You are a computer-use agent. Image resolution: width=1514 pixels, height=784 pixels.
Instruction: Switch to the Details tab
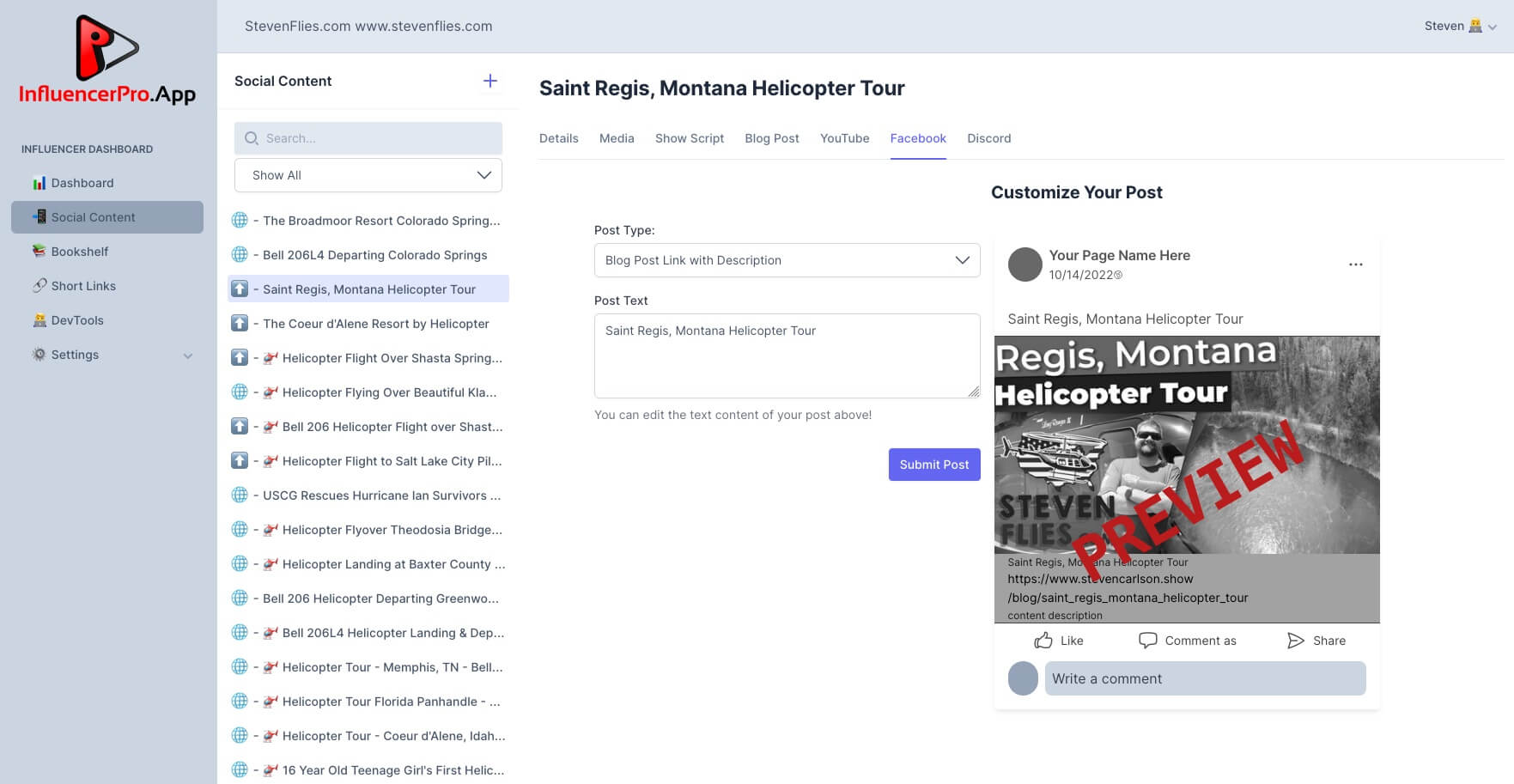(x=558, y=138)
